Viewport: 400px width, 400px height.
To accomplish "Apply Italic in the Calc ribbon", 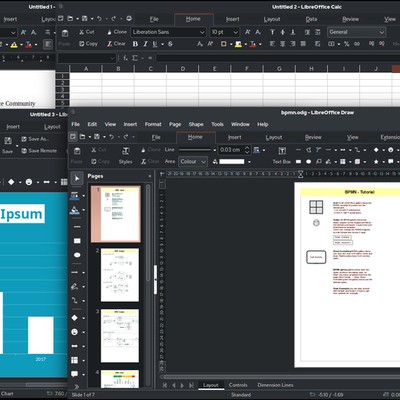I will pos(145,44).
